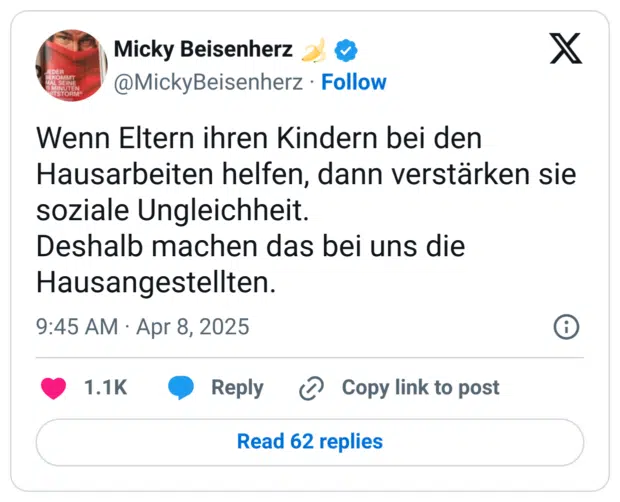Image resolution: width=620 pixels, height=502 pixels.
Task: Follow the account via Follow link
Action: click(354, 82)
